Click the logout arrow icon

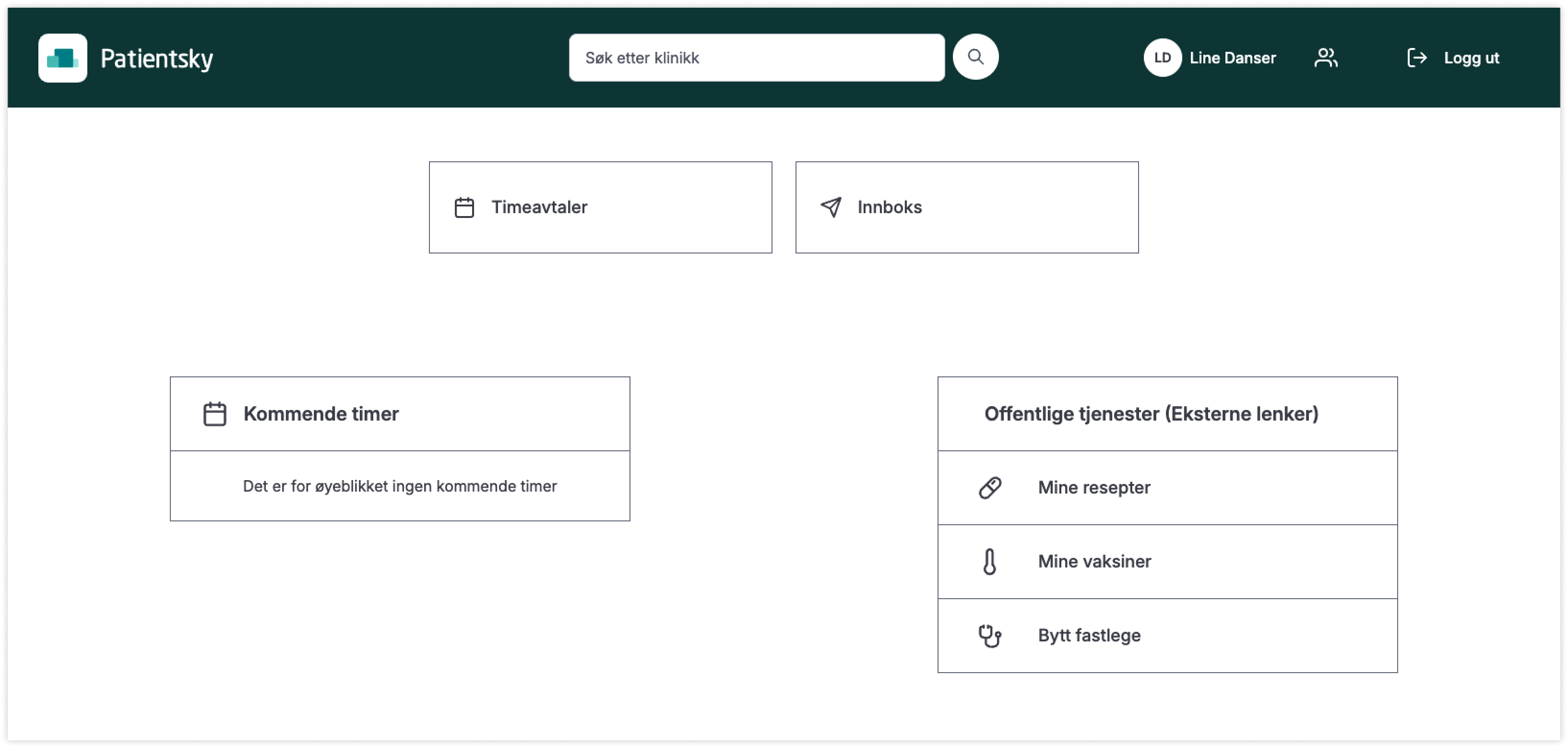1416,58
